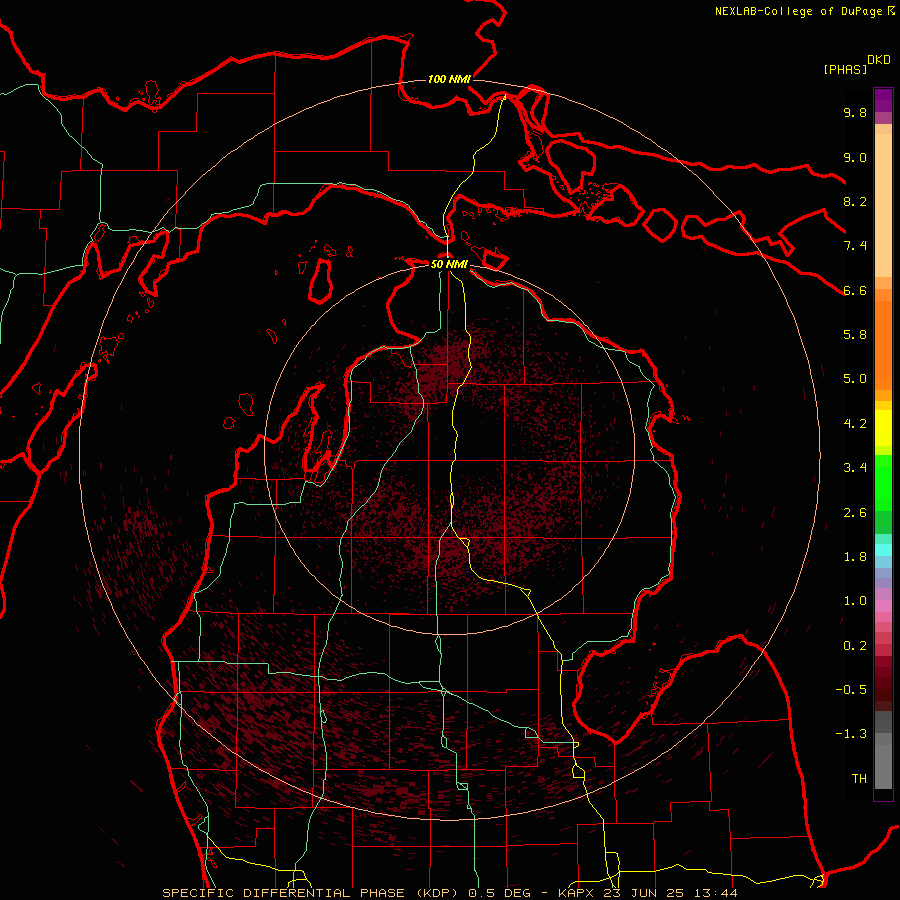Pick the bright green segment of the color bar
Viewport: 900px width, 900px height.
(883, 485)
